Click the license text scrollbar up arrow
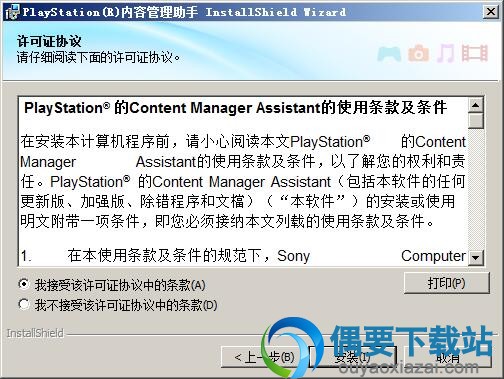504x379 pixels. [476, 105]
